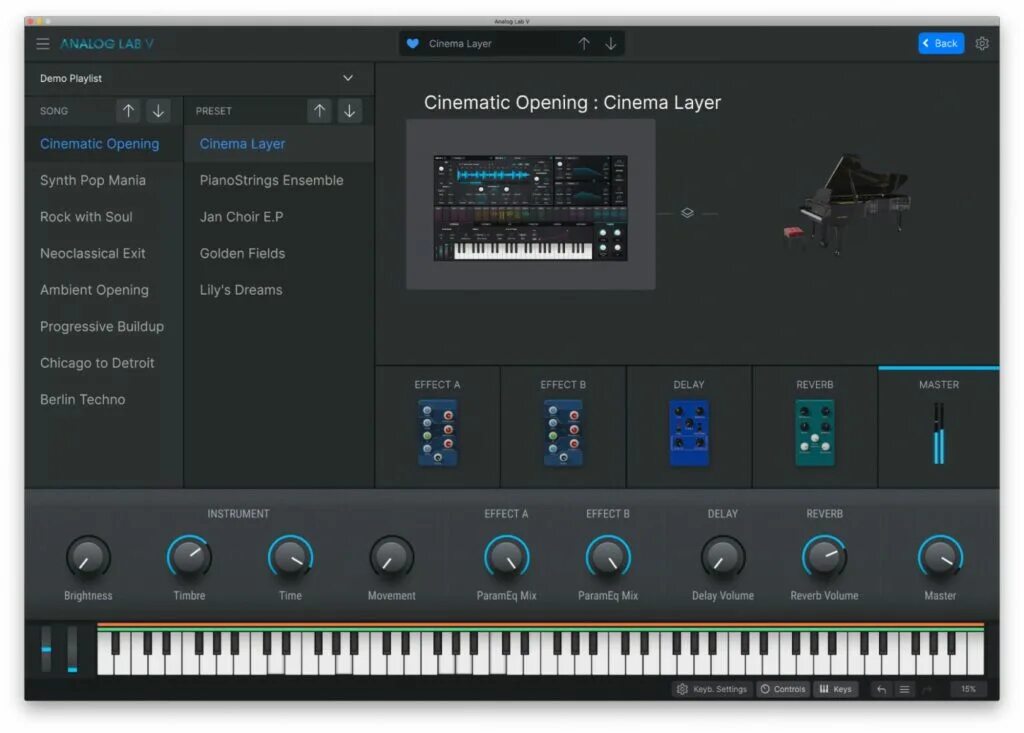
Task: Select the Chicago to Detroit song
Action: [104, 363]
